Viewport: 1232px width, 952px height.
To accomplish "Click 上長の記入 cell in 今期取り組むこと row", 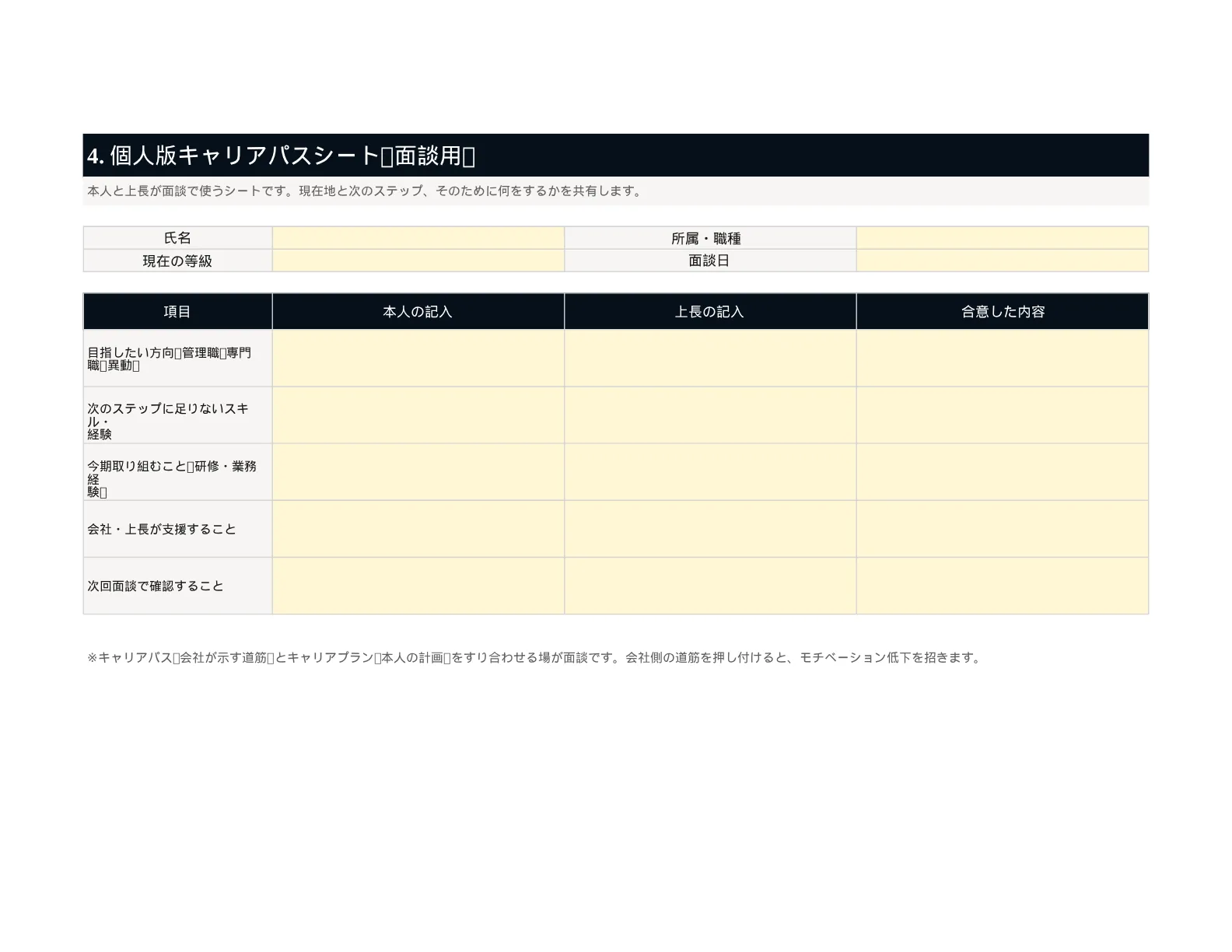I will pyautogui.click(x=710, y=472).
